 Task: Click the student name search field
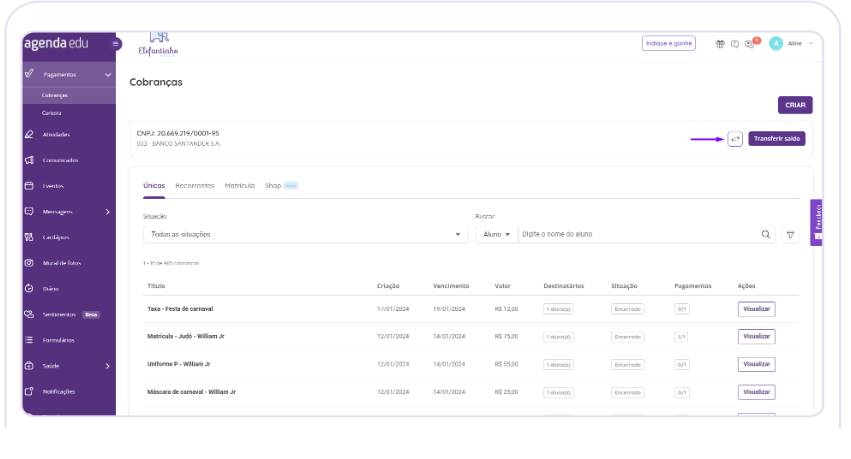[x=637, y=234]
